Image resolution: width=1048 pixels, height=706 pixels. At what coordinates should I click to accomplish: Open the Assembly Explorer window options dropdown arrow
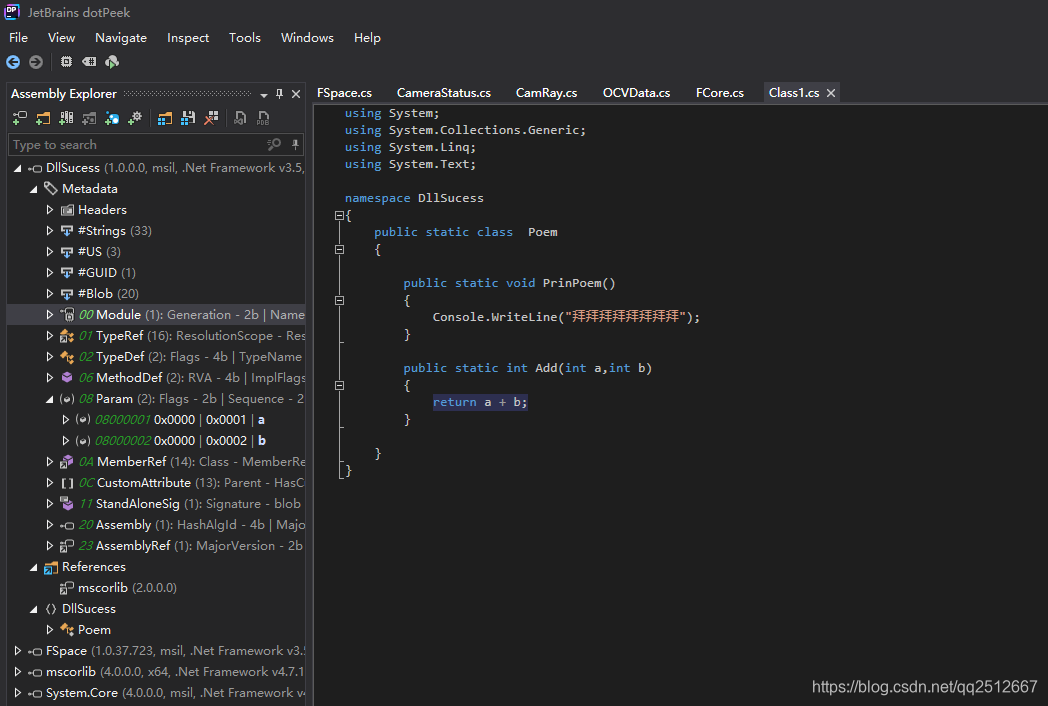pos(264,95)
